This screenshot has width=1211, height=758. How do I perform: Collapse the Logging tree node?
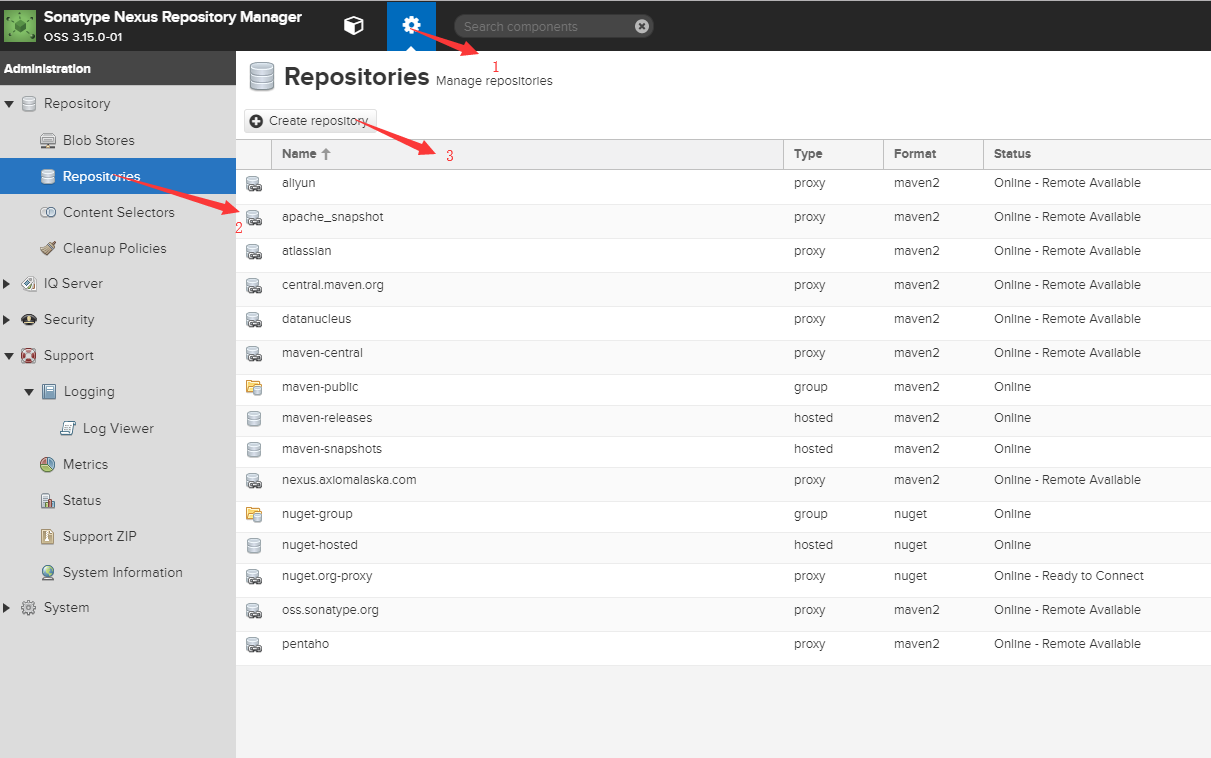point(29,392)
